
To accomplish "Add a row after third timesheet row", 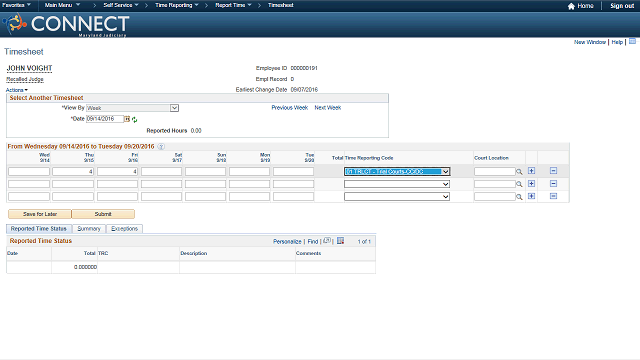I will 531,196.
